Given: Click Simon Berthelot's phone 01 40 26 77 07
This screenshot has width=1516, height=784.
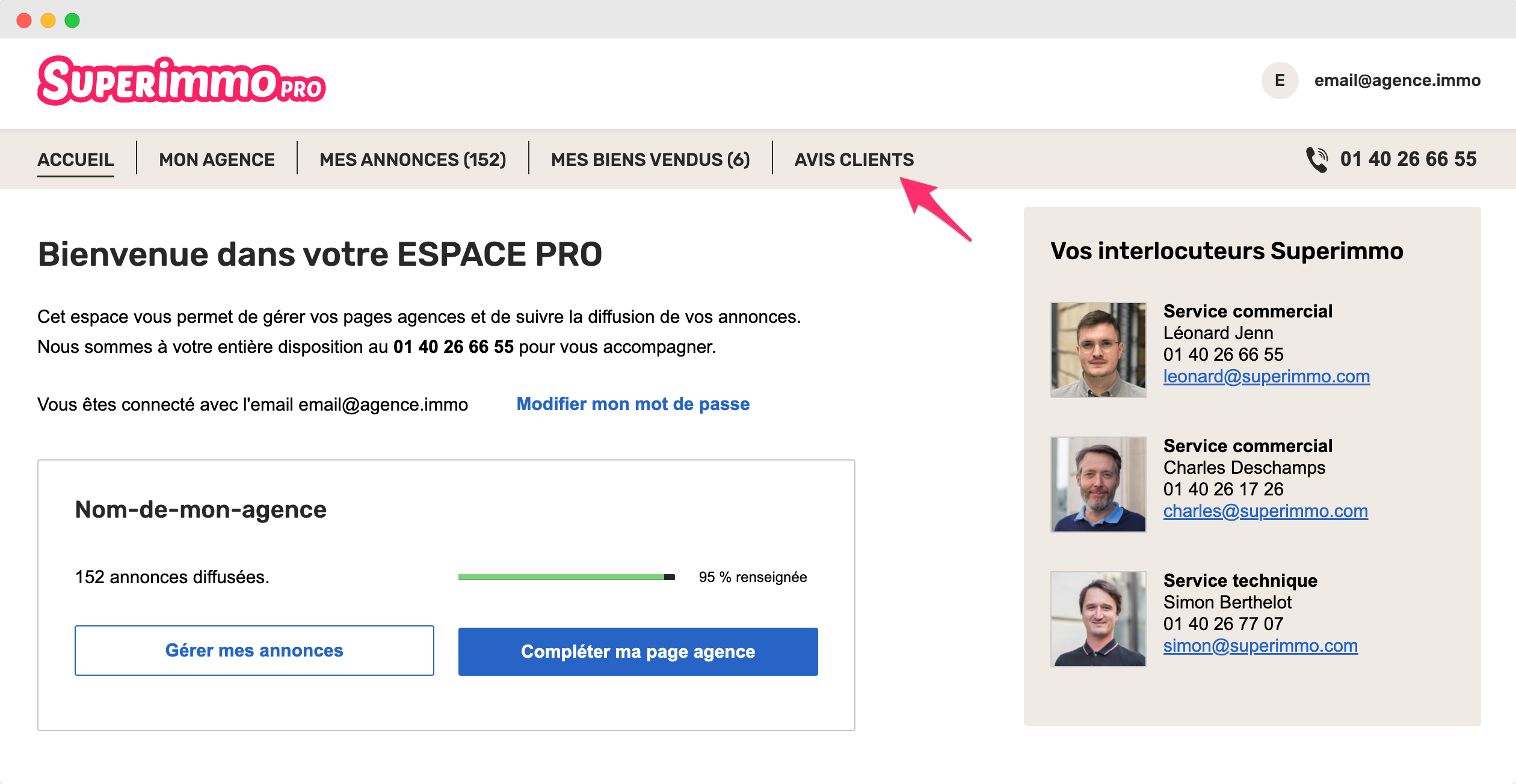Looking at the screenshot, I should 1223,624.
